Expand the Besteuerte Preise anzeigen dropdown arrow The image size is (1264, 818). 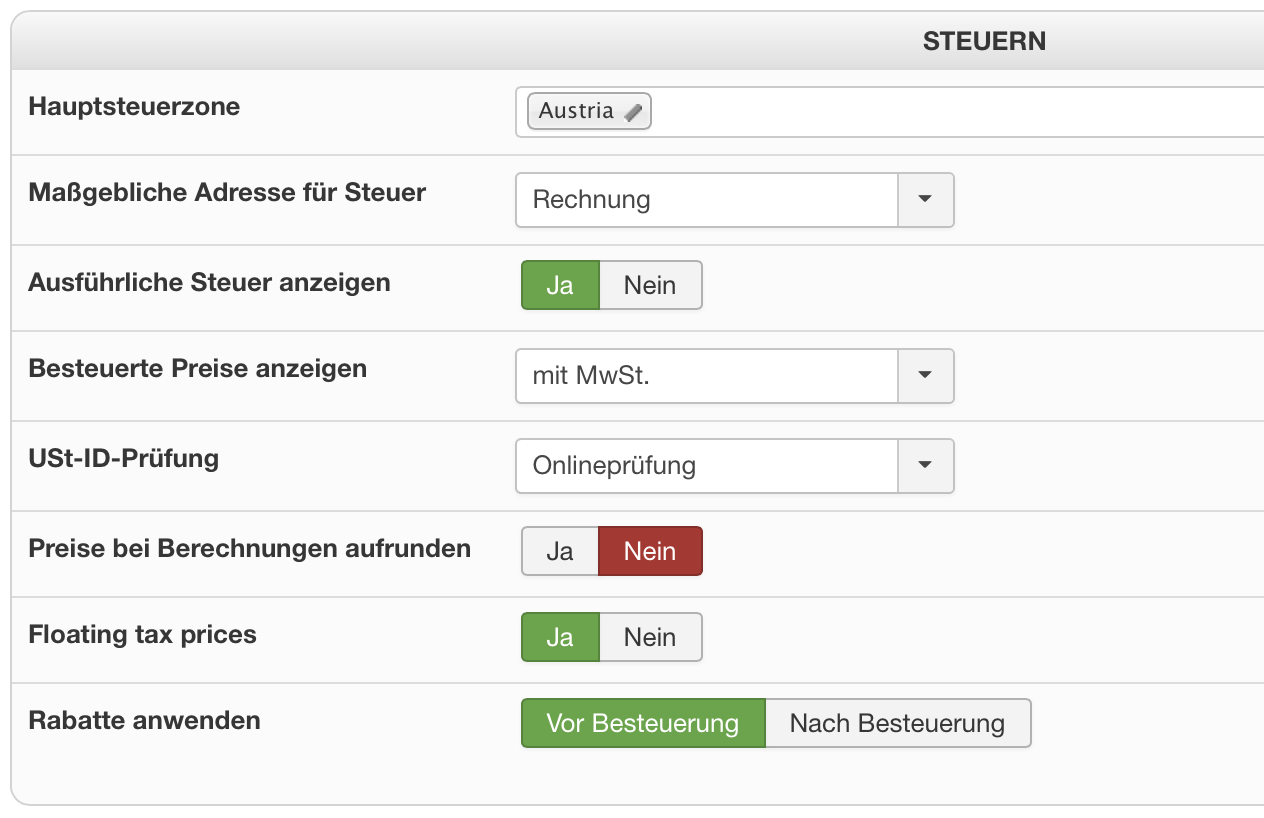click(x=925, y=375)
